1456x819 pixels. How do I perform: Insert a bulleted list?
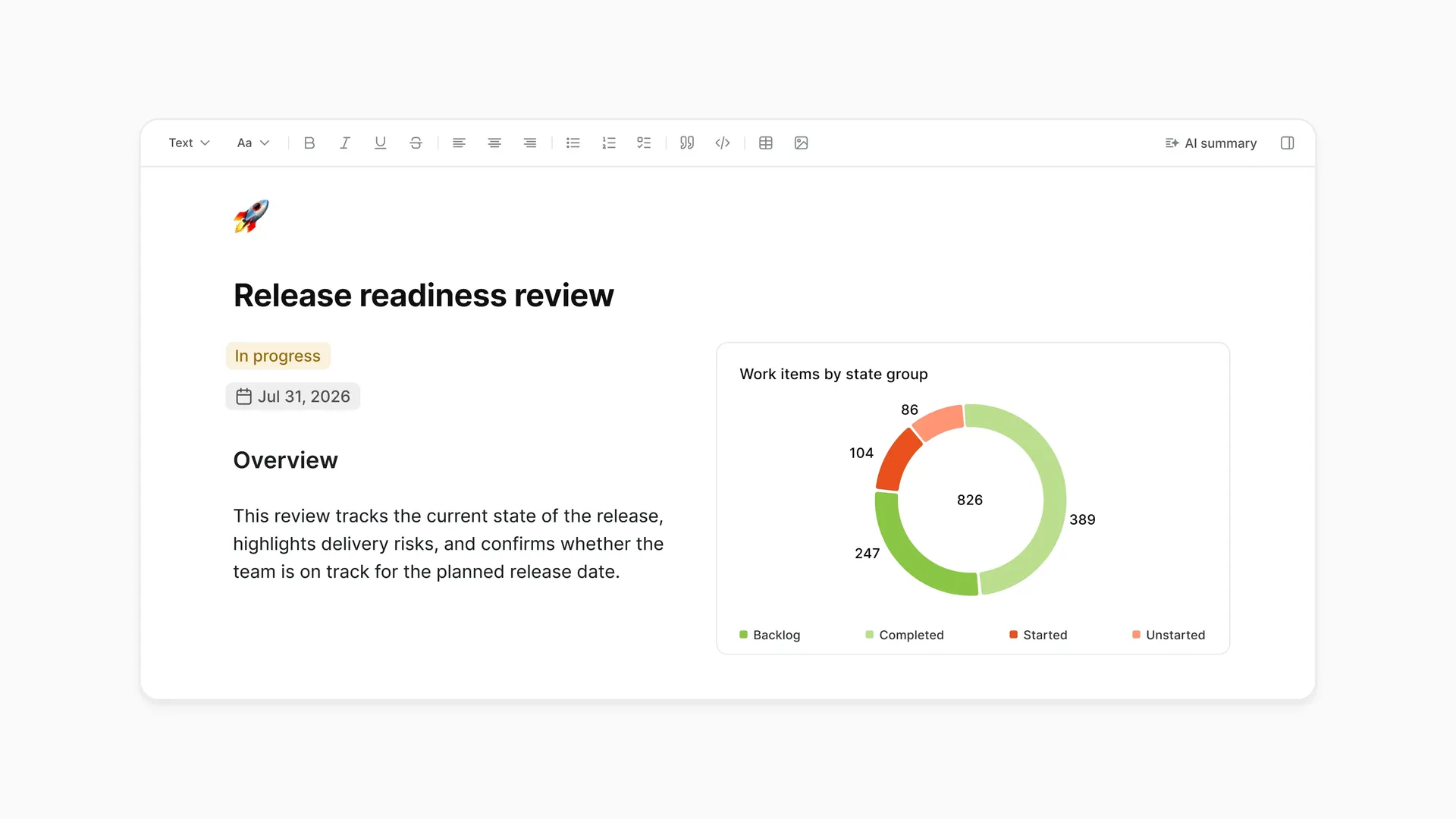pyautogui.click(x=573, y=143)
